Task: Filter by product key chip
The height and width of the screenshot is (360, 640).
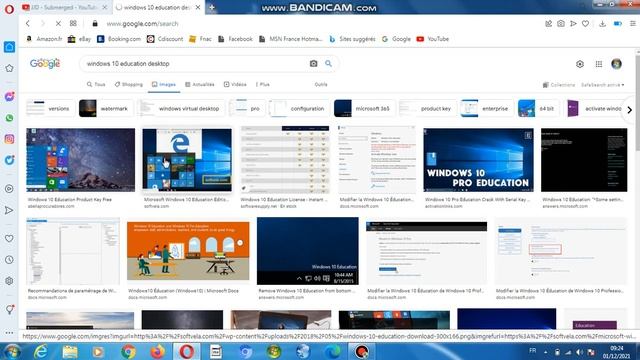Action: click(427, 109)
